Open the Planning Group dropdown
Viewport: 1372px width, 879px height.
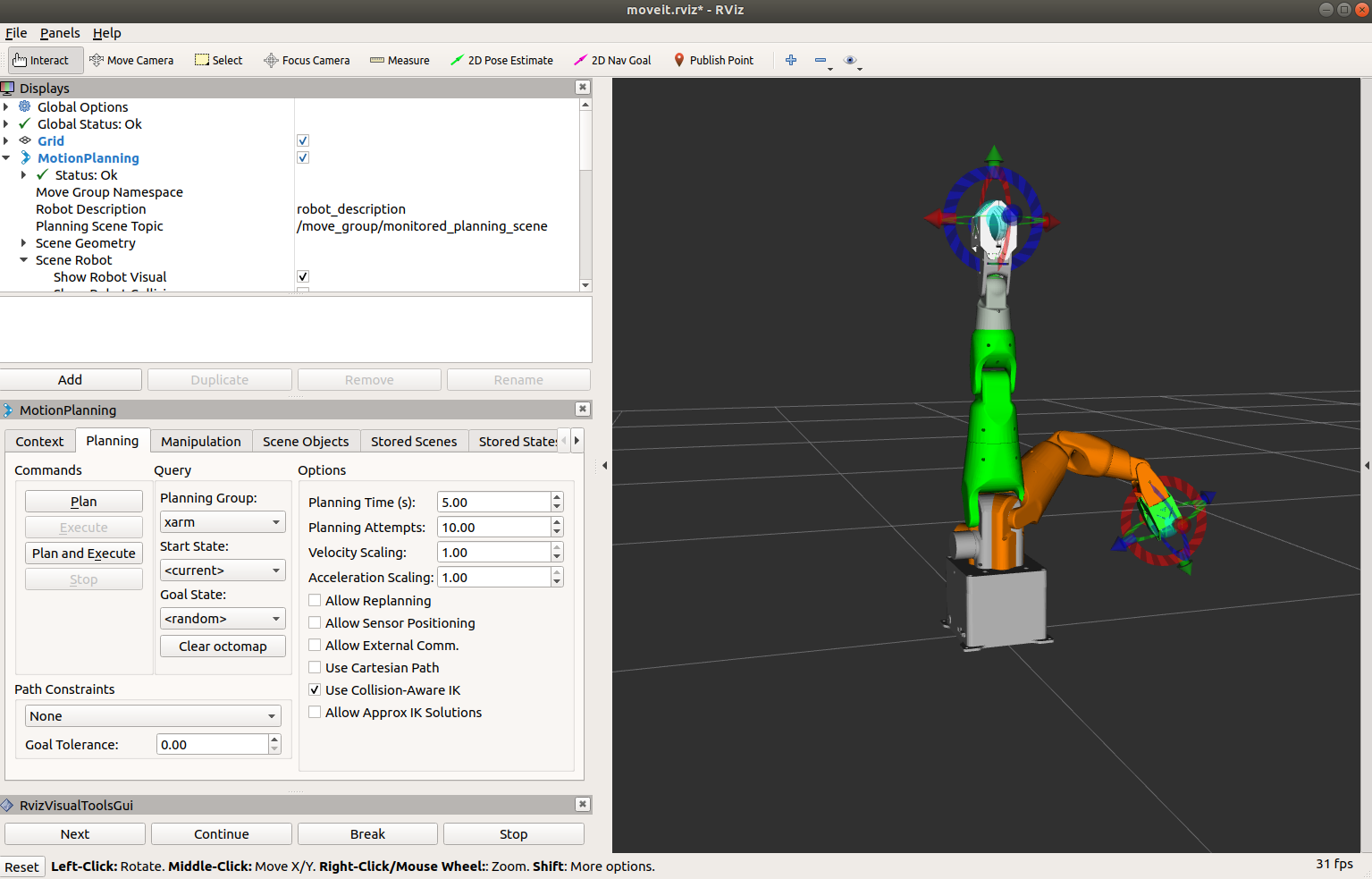click(x=223, y=521)
